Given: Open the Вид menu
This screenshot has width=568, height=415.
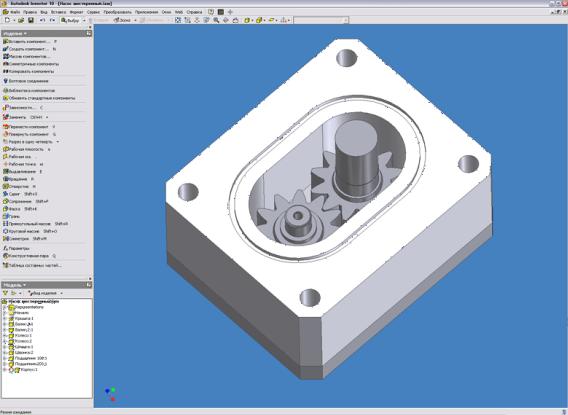Looking at the screenshot, I should pos(44,12).
